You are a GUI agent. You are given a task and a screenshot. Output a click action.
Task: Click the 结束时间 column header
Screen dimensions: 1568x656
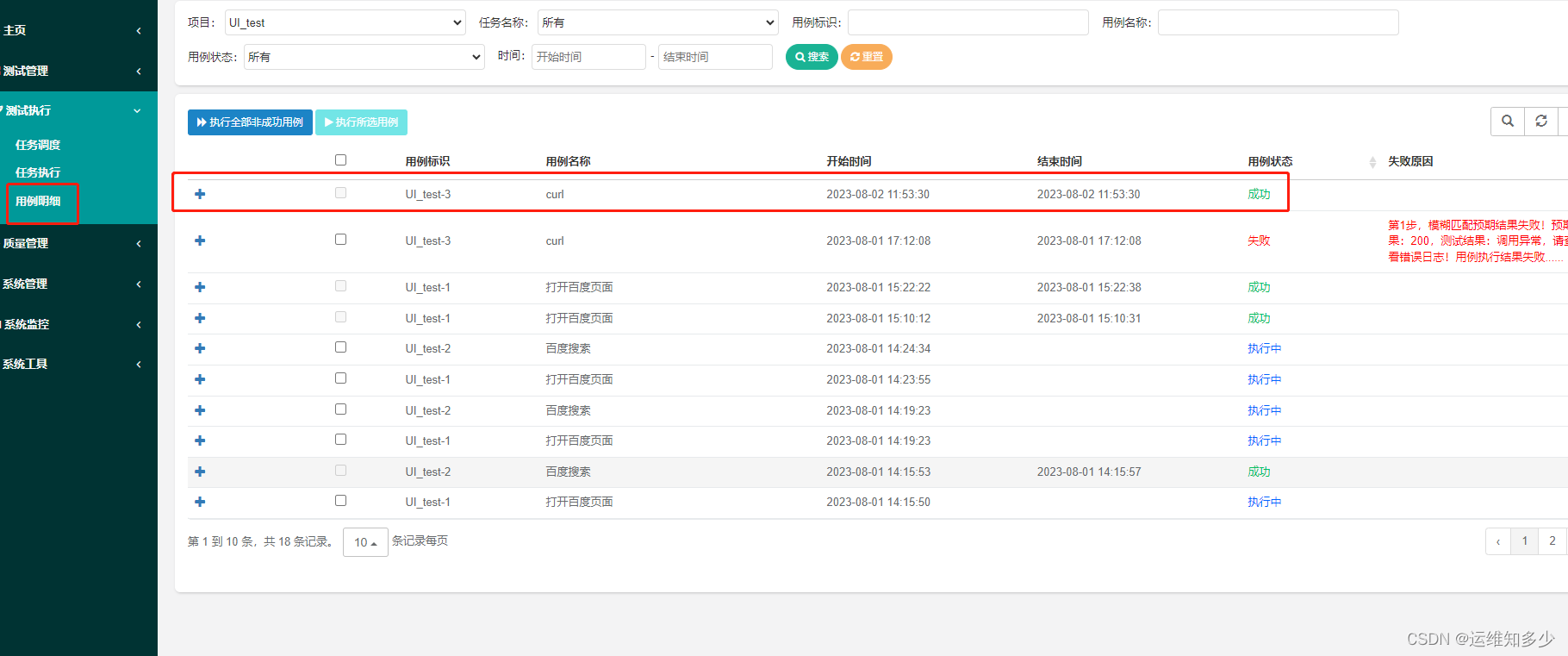1060,161
